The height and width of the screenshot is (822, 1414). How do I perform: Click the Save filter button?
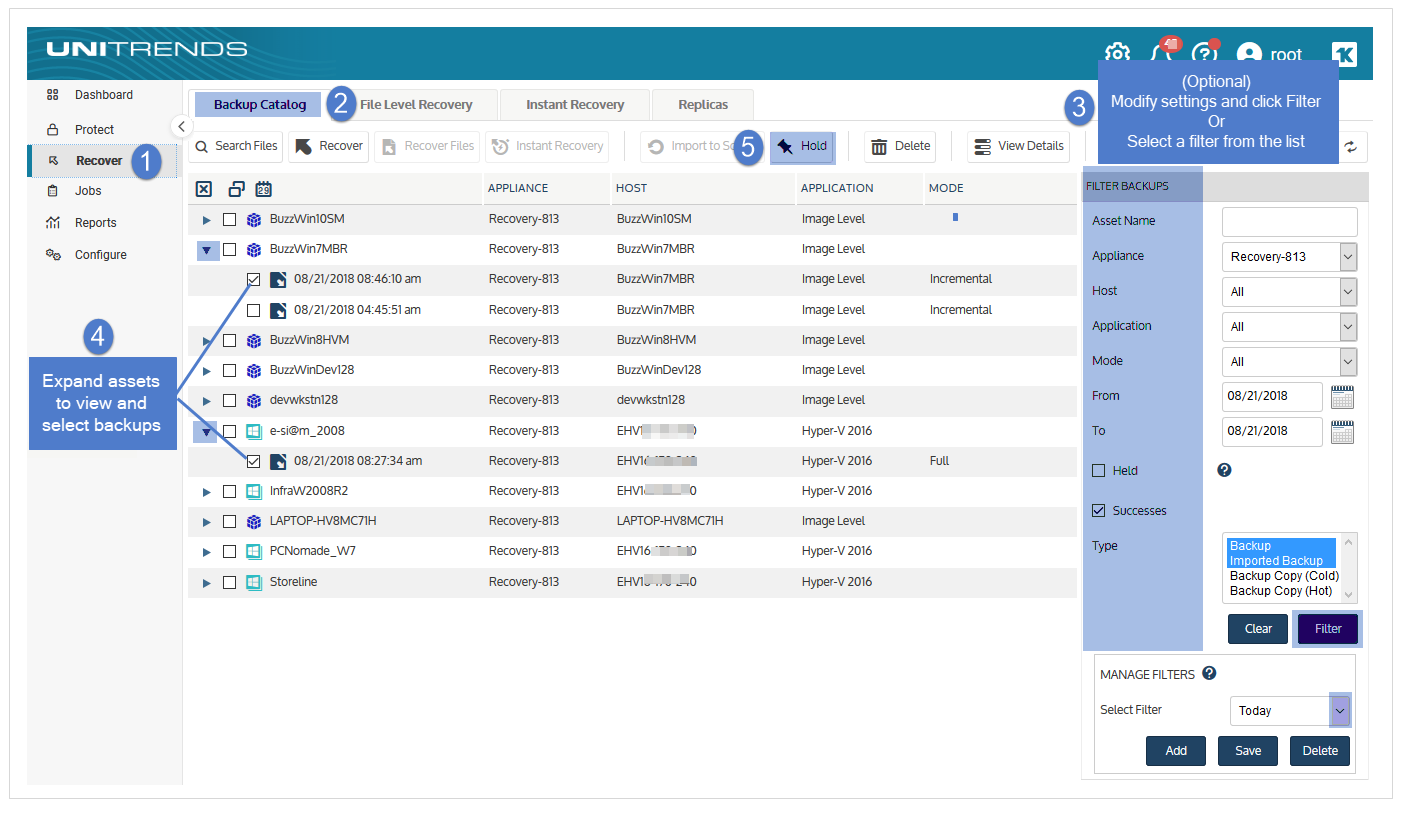(x=1248, y=751)
